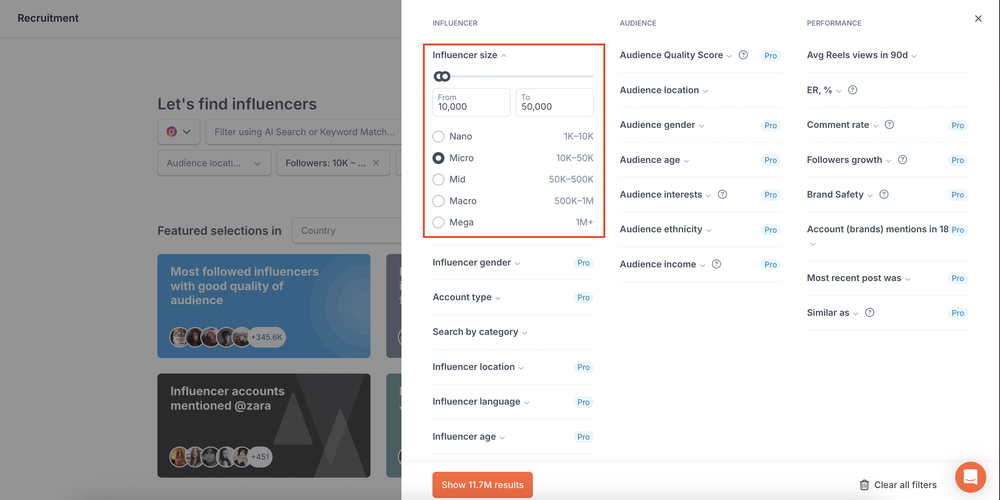Screen dimensions: 1000x500
Task: Expand the Audience location filter
Action: click(x=664, y=91)
